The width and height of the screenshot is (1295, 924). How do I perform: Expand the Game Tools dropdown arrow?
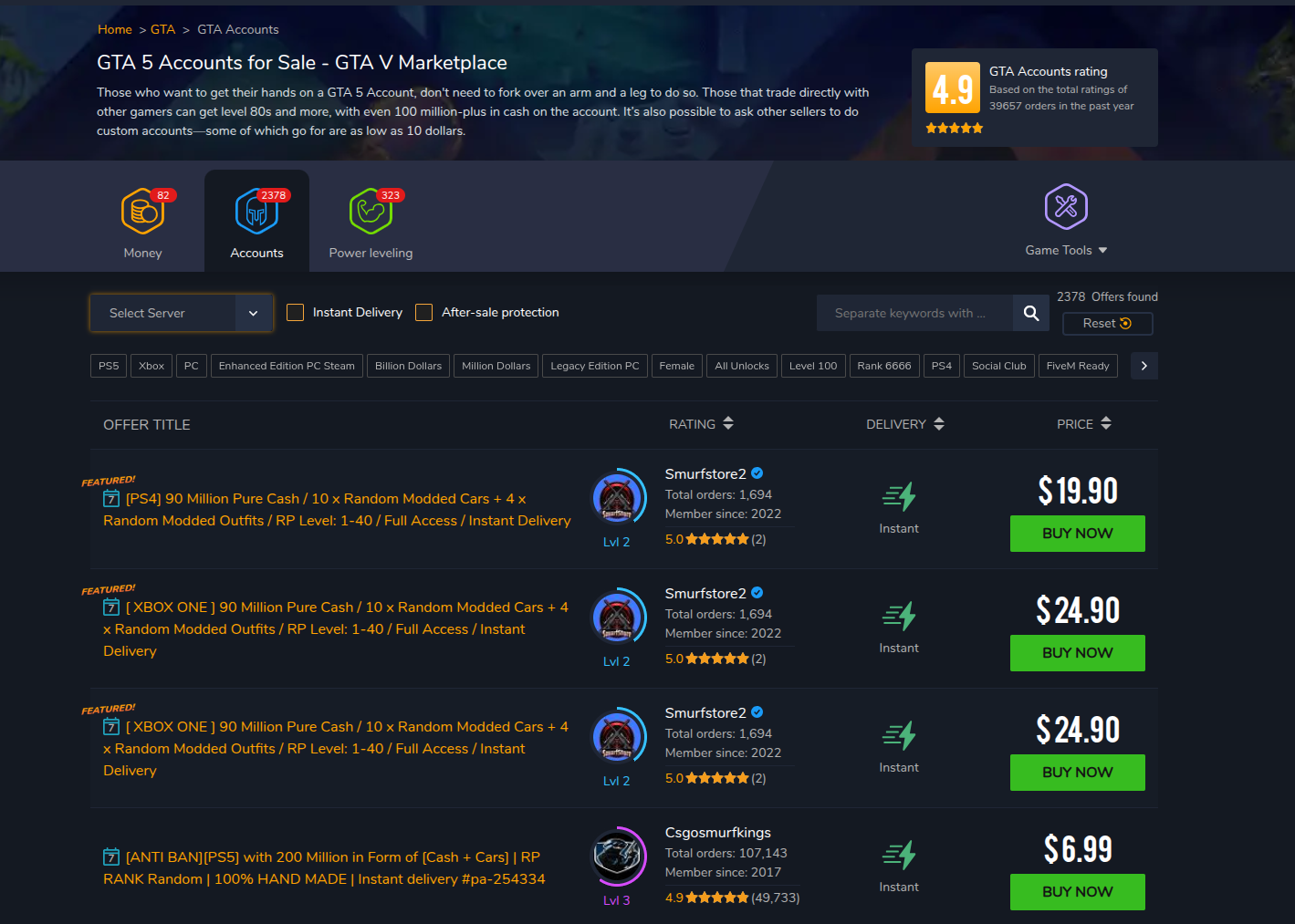click(1102, 250)
